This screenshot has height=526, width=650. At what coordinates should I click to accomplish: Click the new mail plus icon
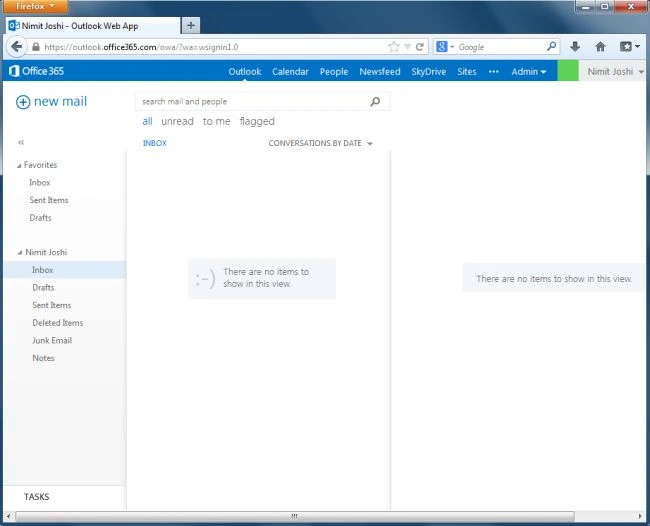pos(23,102)
